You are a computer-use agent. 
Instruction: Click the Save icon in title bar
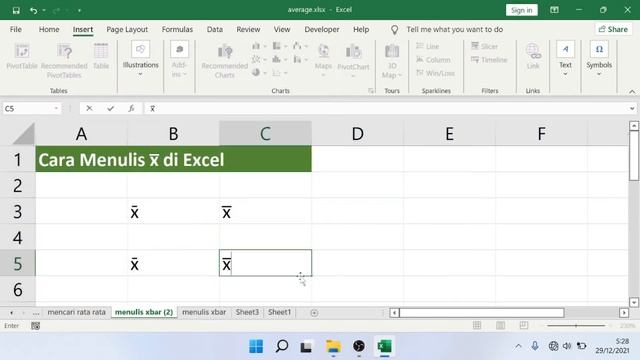click(16, 10)
